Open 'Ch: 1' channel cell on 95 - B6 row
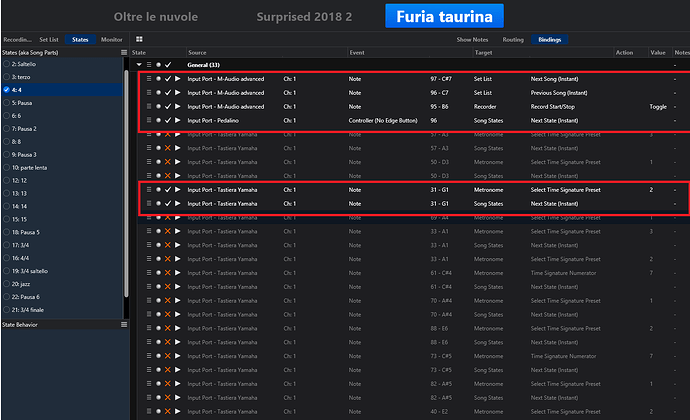690x420 pixels. [290, 107]
